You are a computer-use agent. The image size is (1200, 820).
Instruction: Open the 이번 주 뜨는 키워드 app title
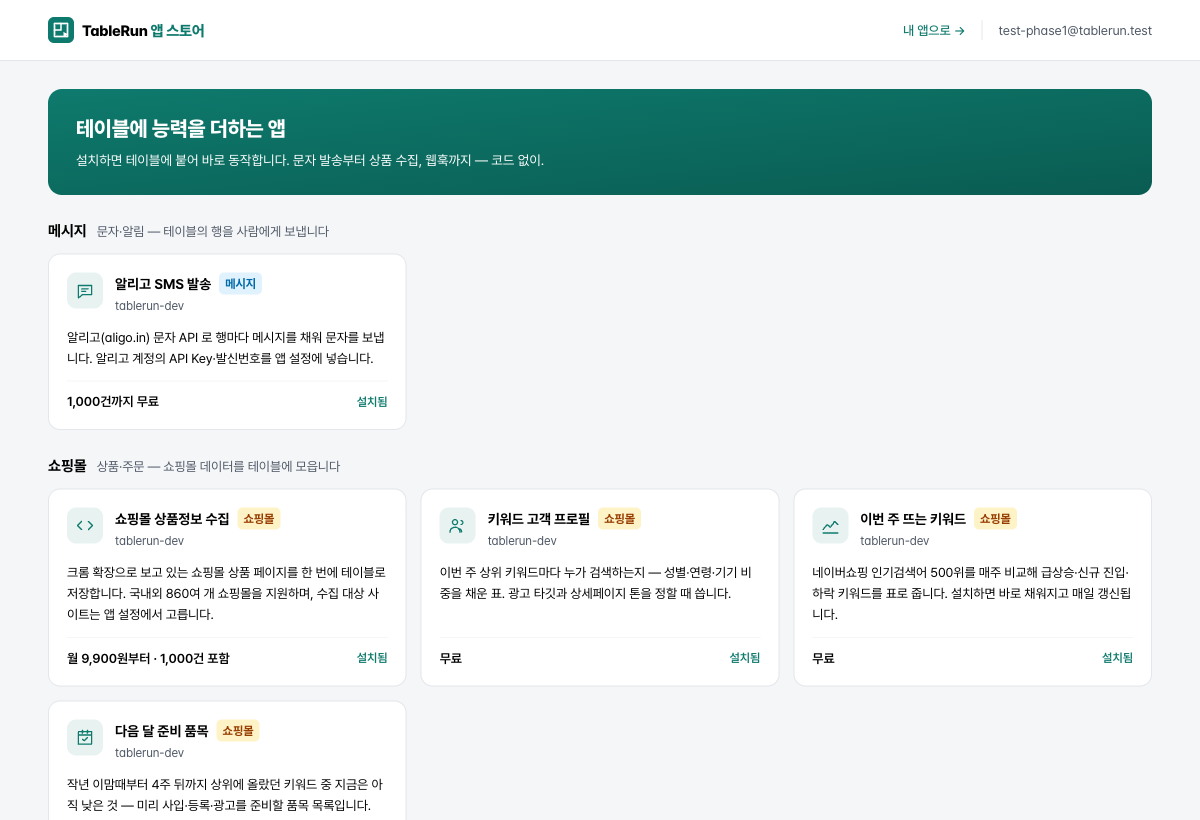pyautogui.click(x=913, y=519)
